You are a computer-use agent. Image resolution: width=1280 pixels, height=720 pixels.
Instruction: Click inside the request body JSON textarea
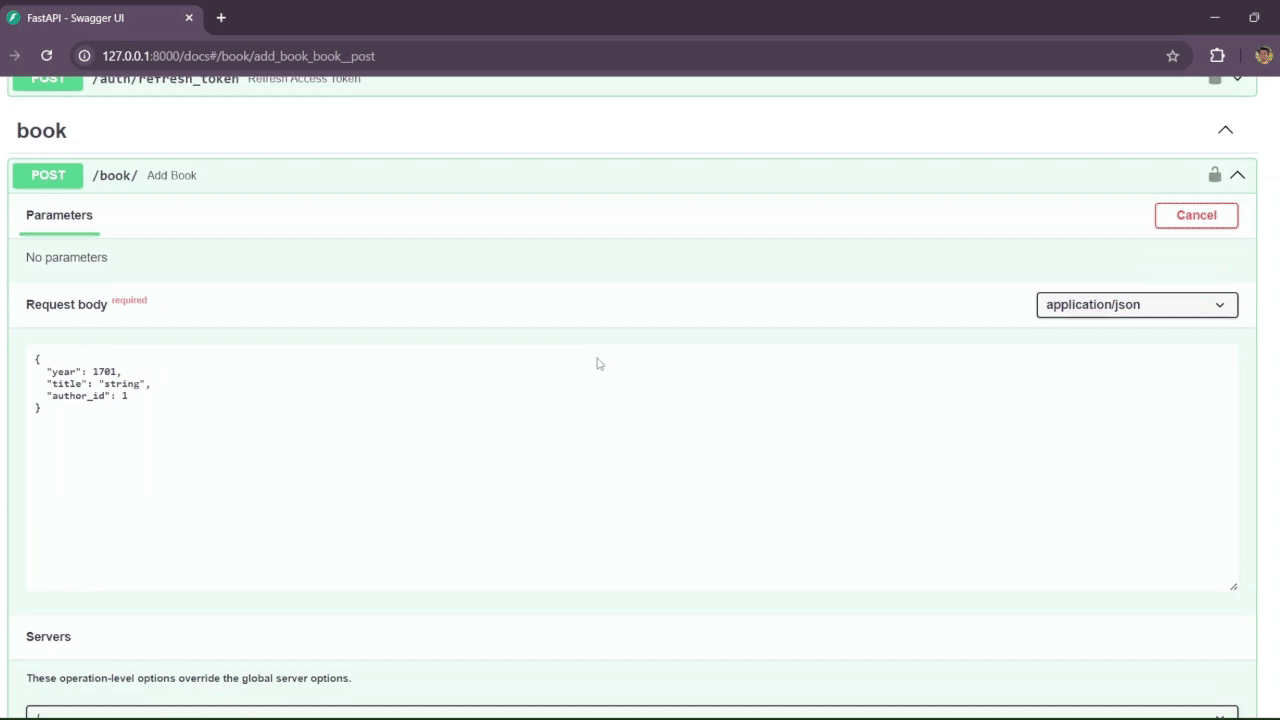tap(632, 468)
